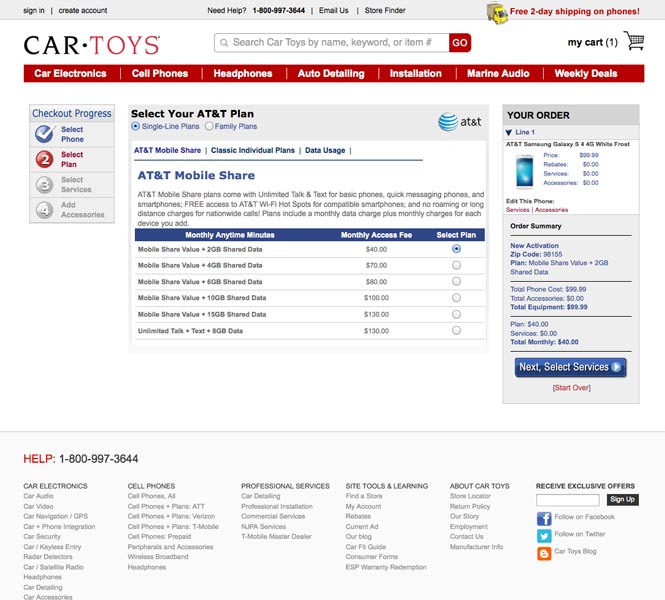Image resolution: width=665 pixels, height=600 pixels.
Task: Open ESP Warranty Redemption footer link
Action: click(x=386, y=567)
